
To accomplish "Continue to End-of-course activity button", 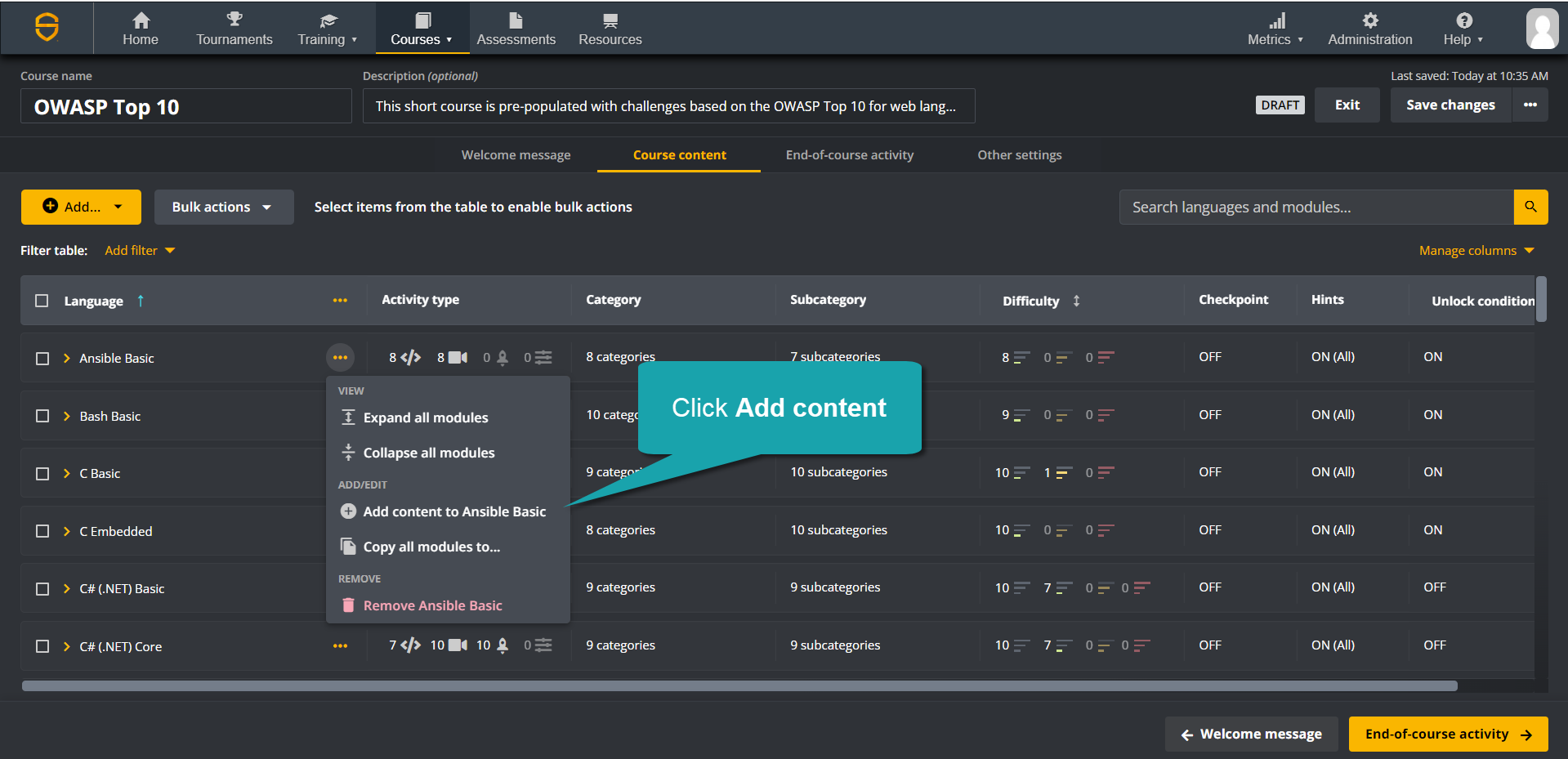I will [x=1448, y=734].
